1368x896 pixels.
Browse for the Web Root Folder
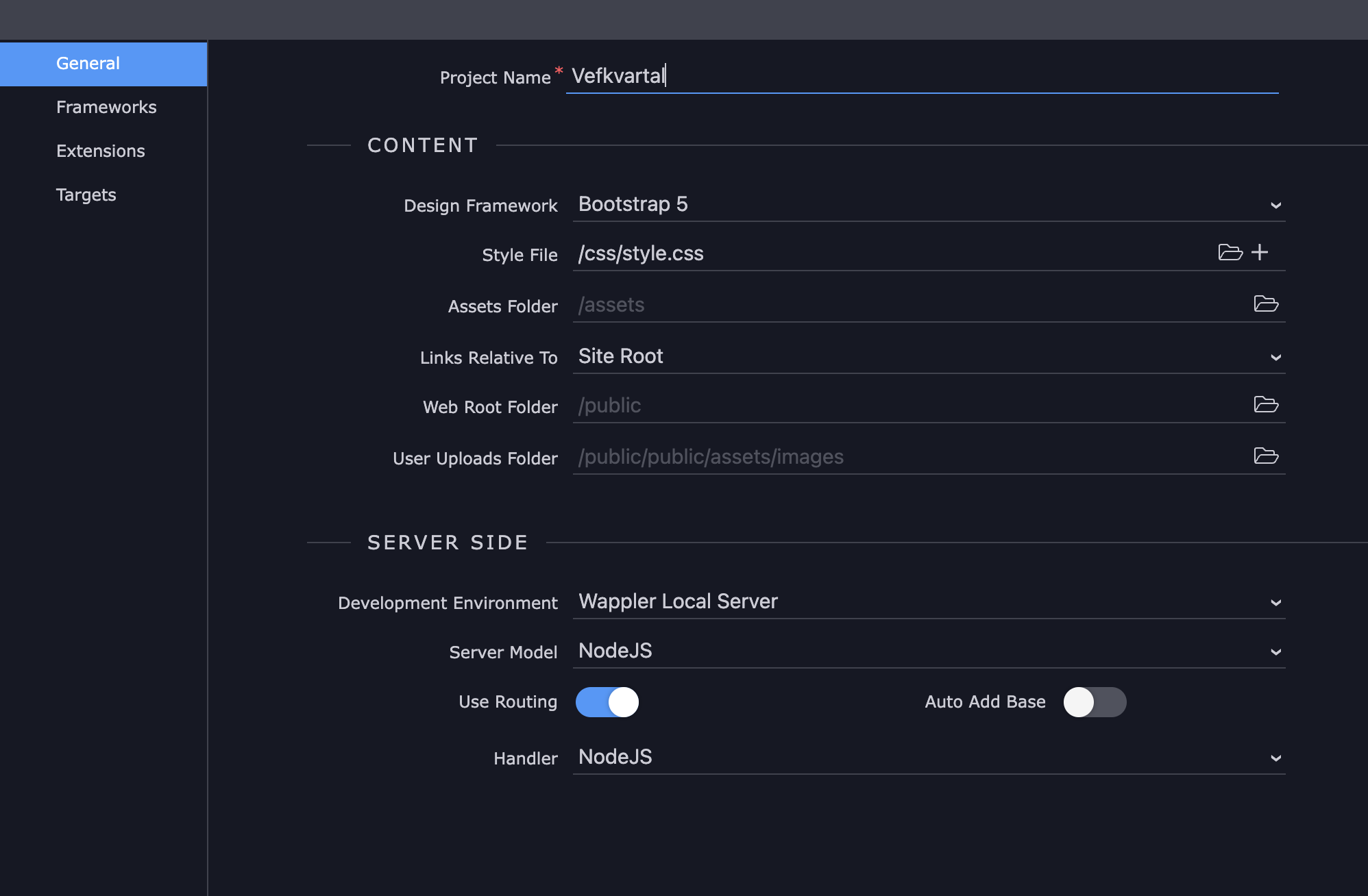(x=1266, y=404)
